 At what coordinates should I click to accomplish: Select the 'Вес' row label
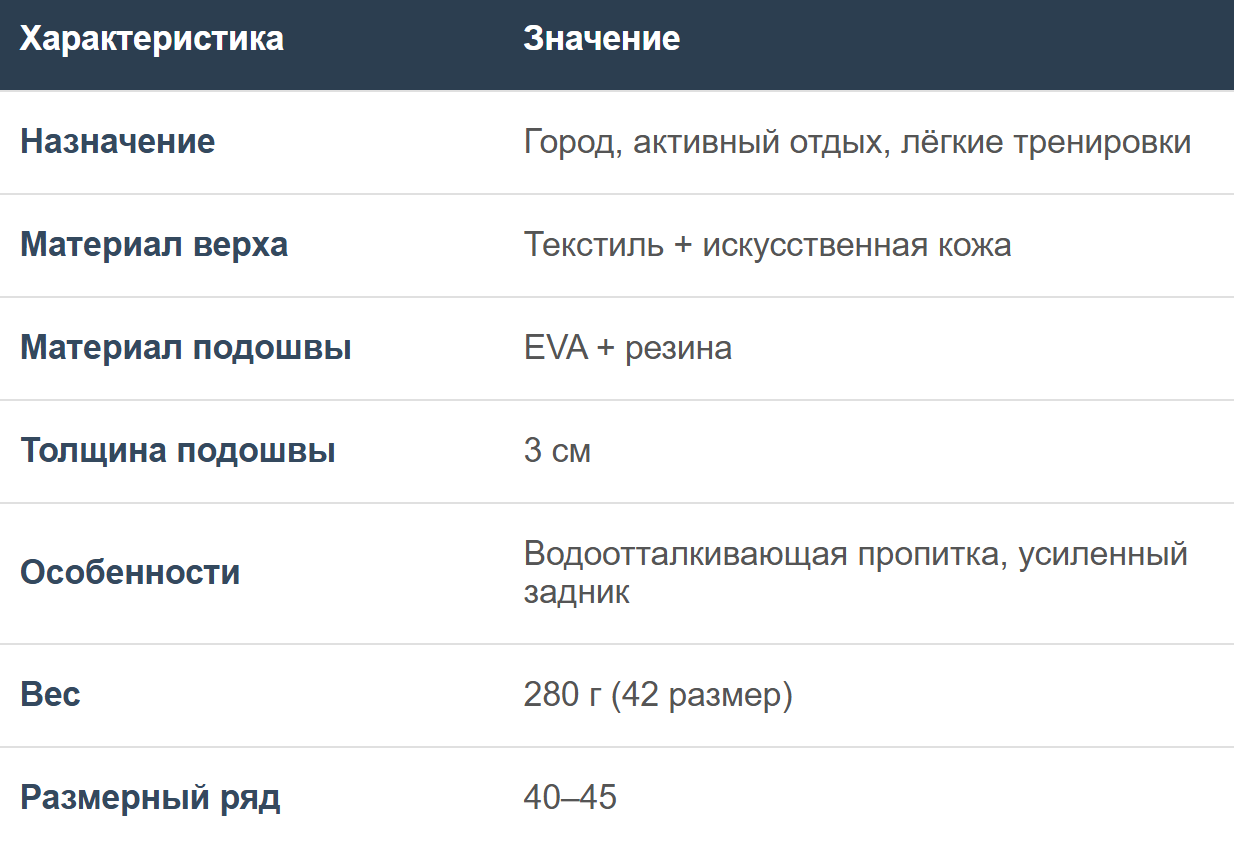coord(50,695)
